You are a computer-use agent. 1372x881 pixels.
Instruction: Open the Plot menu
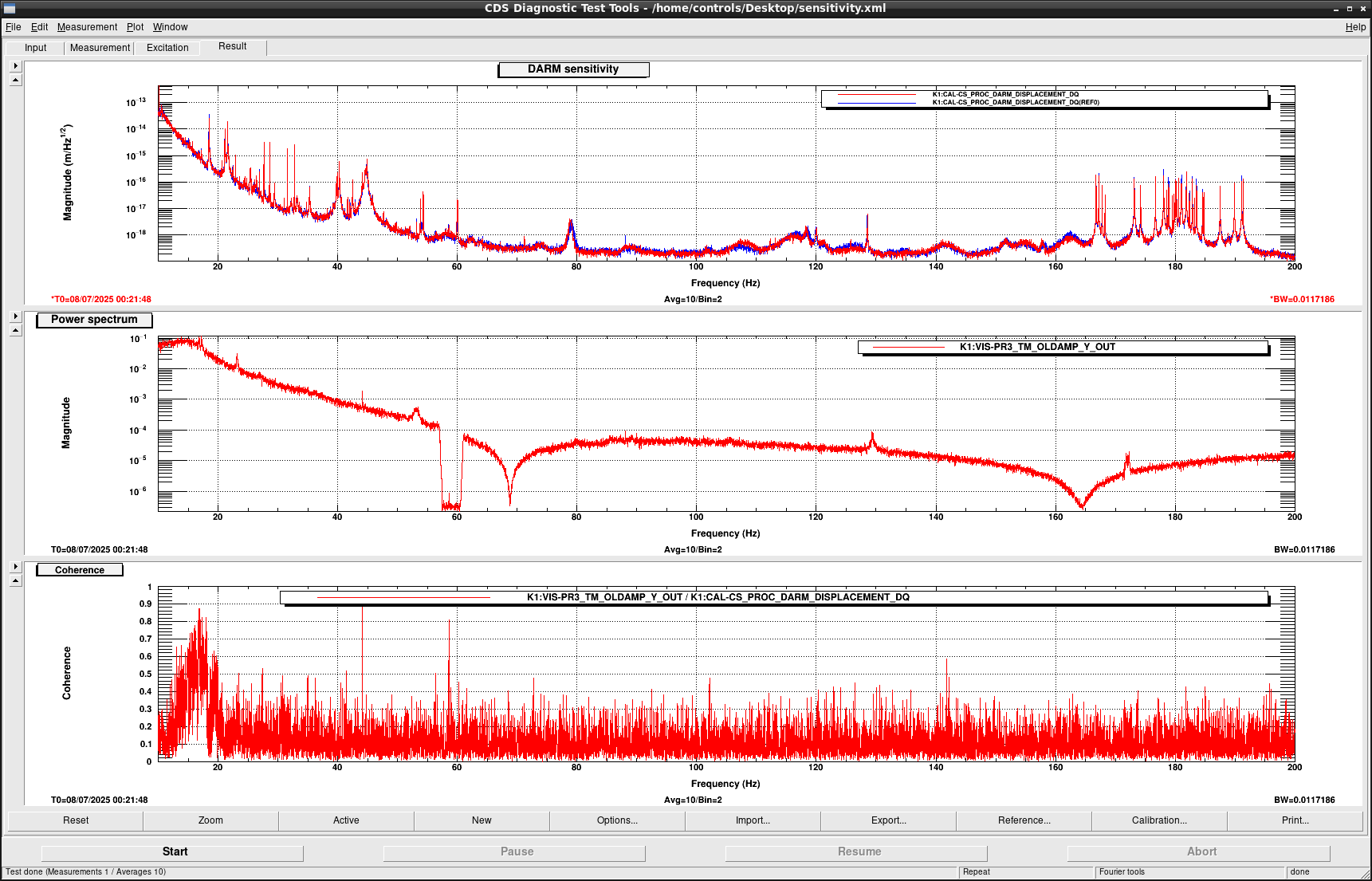tap(135, 27)
